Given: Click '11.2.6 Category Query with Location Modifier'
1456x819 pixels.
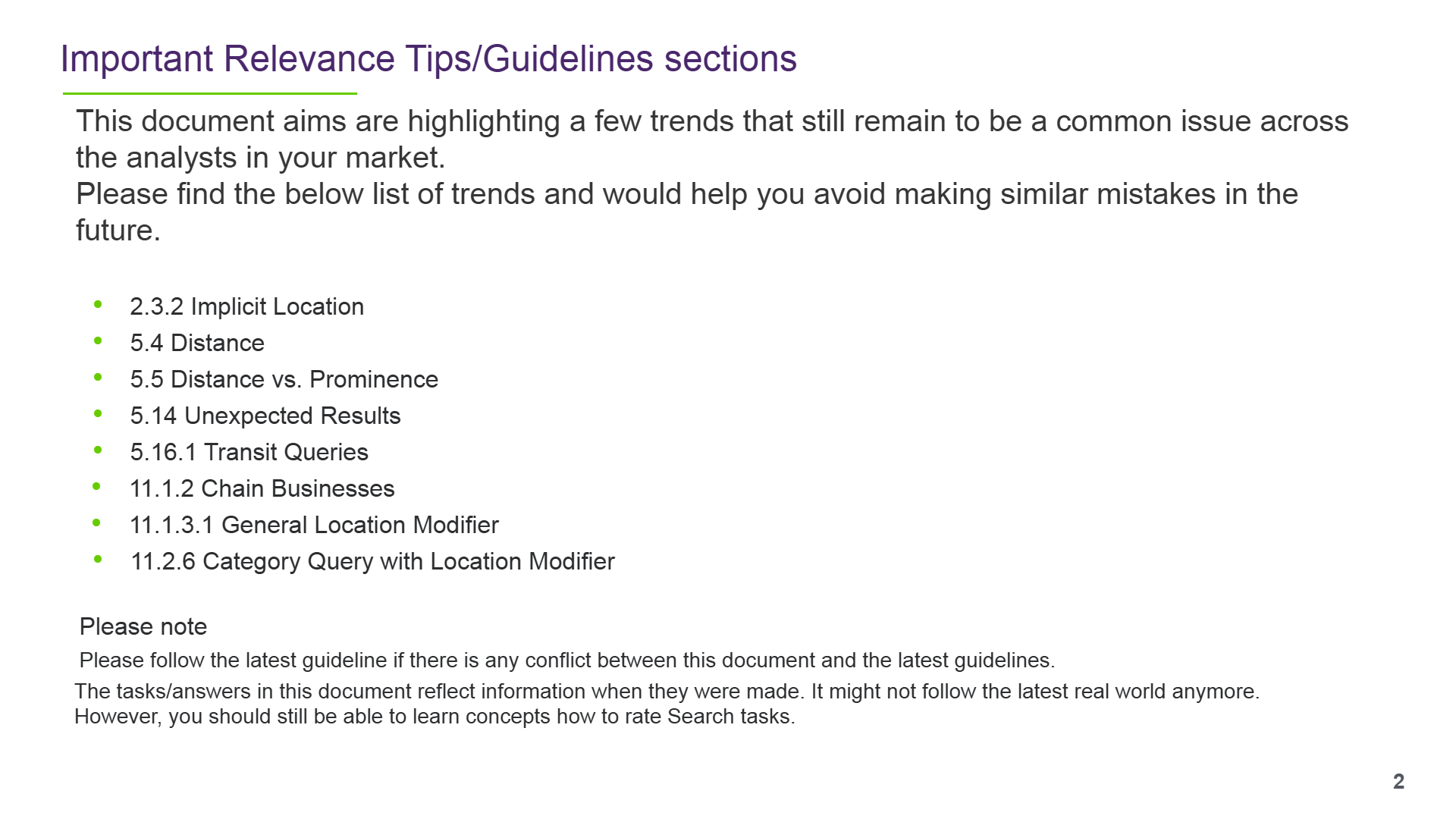Looking at the screenshot, I should coord(372,562).
